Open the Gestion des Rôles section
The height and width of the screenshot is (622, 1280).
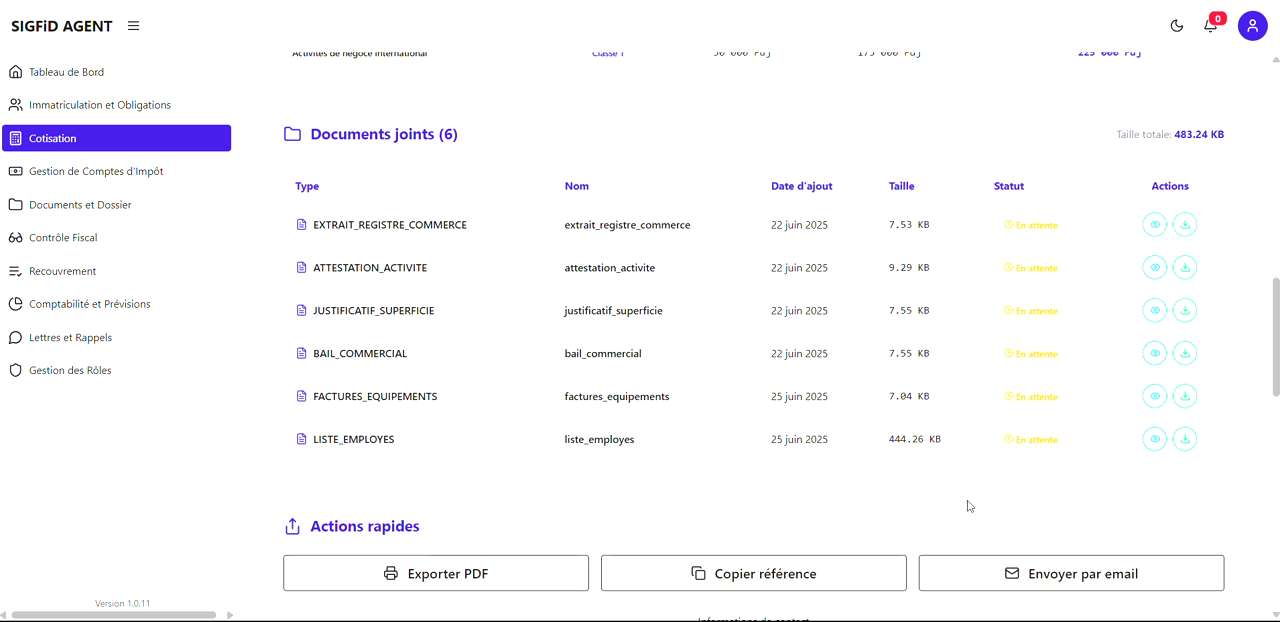(x=71, y=370)
